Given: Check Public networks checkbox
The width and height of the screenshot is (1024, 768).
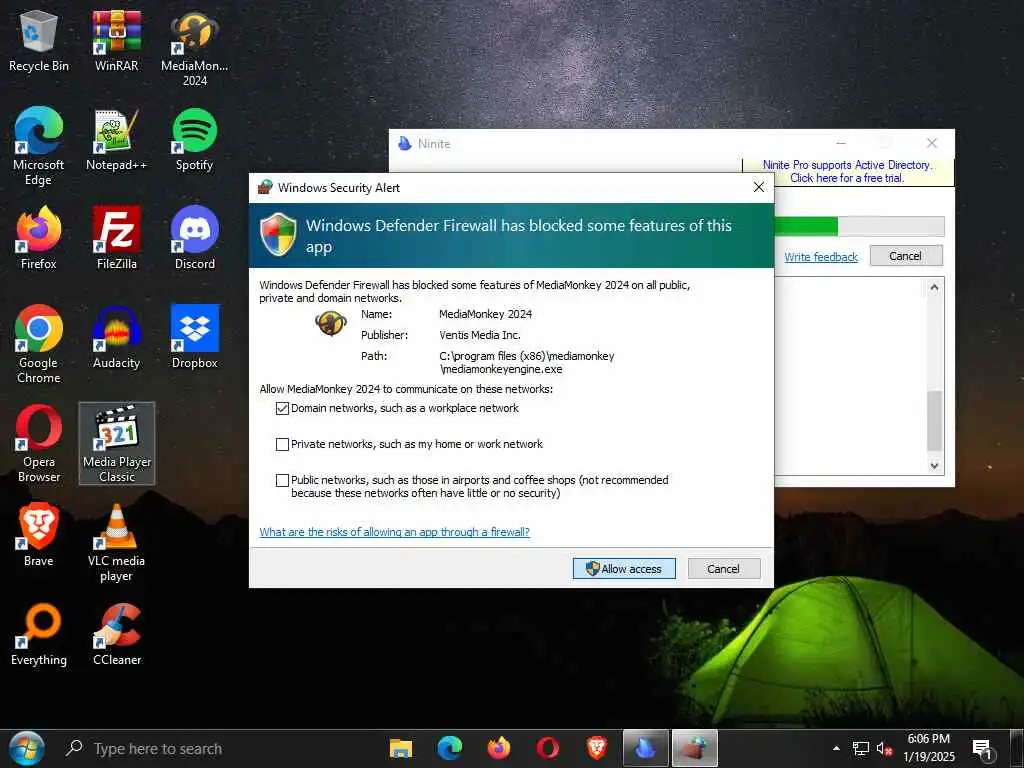Looking at the screenshot, I should [282, 481].
